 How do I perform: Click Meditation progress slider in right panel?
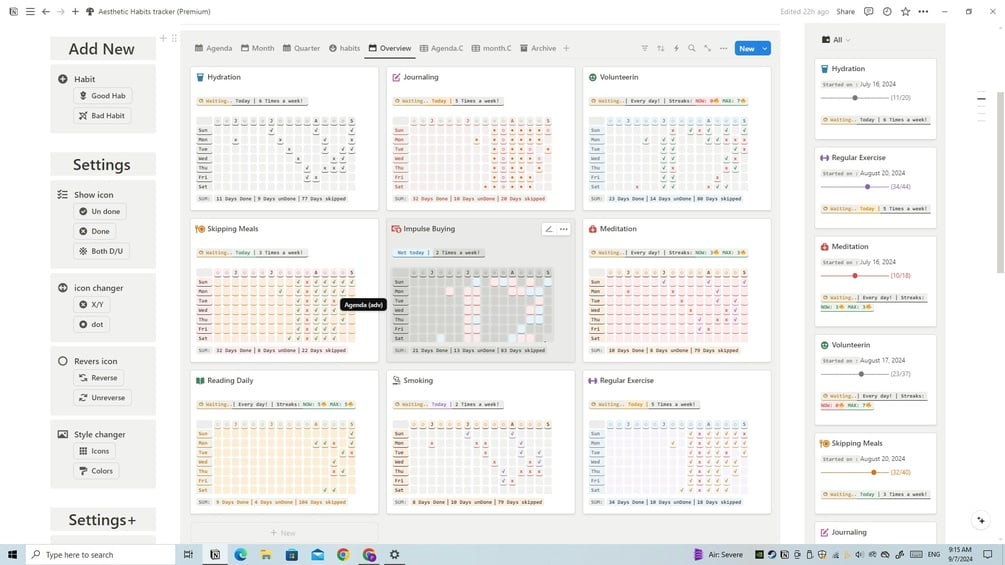click(854, 276)
